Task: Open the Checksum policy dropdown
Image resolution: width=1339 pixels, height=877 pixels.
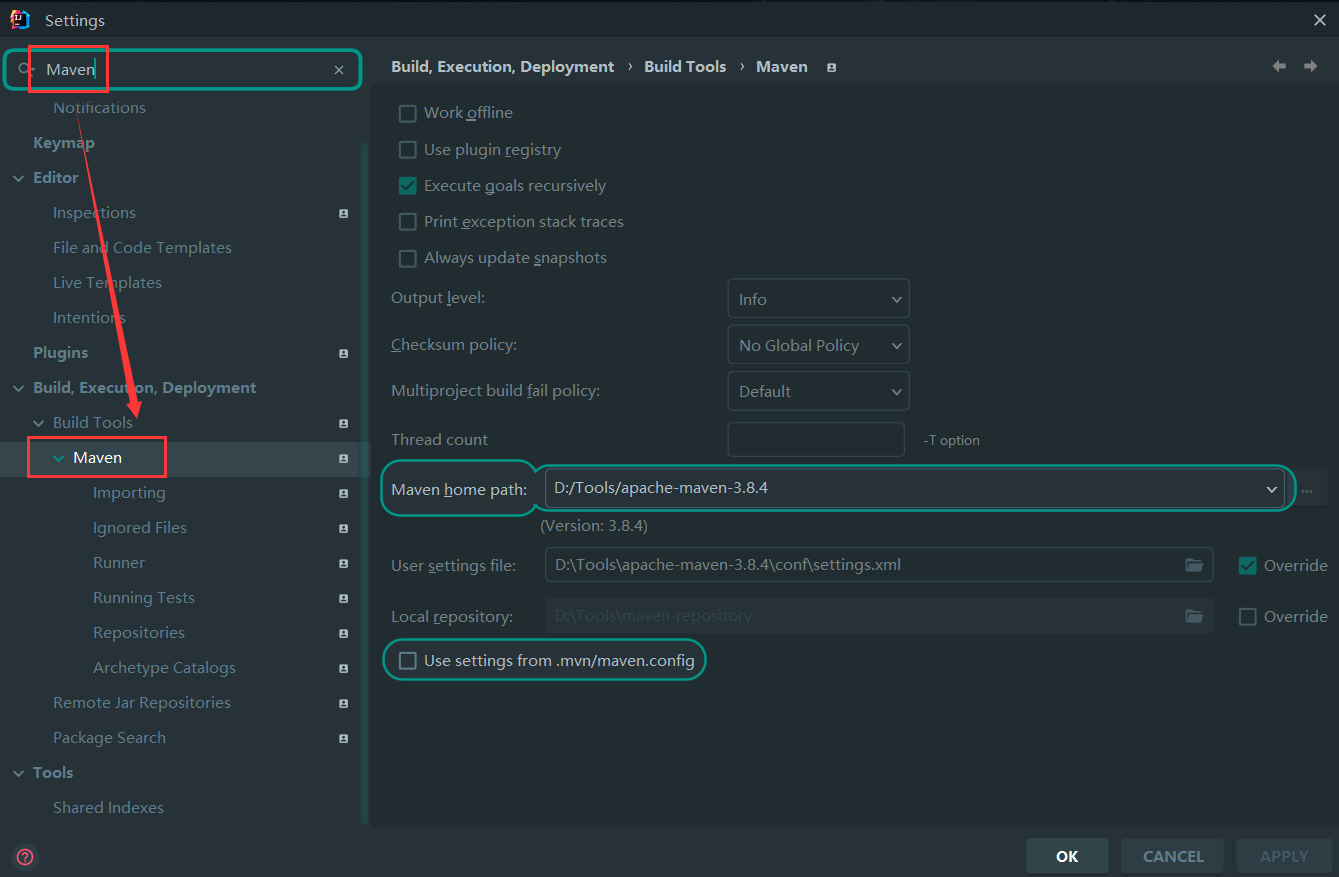Action: [x=818, y=345]
